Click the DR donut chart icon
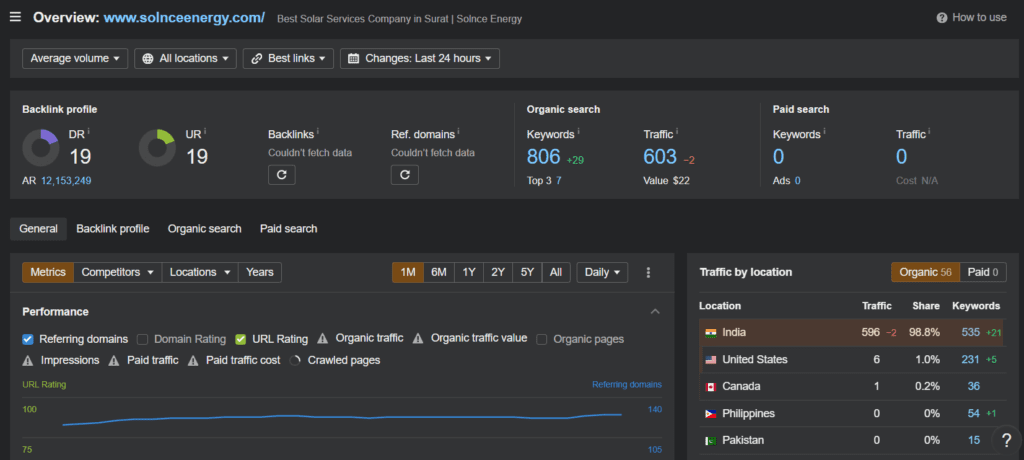This screenshot has width=1024, height=460. click(x=41, y=148)
